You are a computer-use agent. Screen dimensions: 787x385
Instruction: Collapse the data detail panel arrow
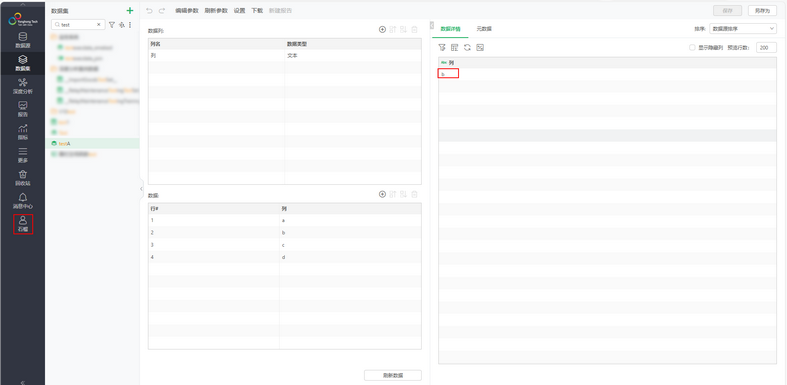[432, 25]
